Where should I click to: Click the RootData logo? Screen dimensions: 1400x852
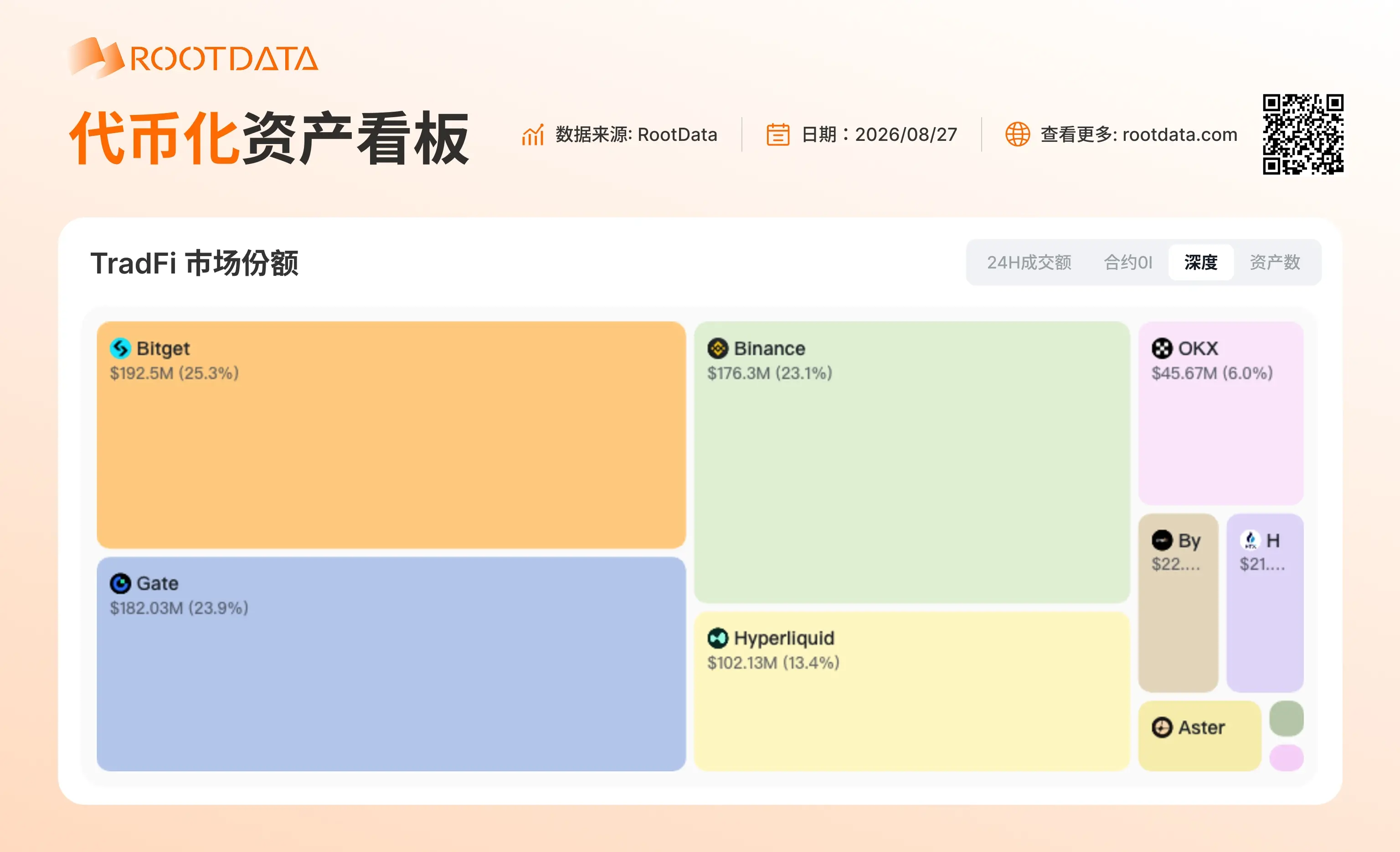193,57
